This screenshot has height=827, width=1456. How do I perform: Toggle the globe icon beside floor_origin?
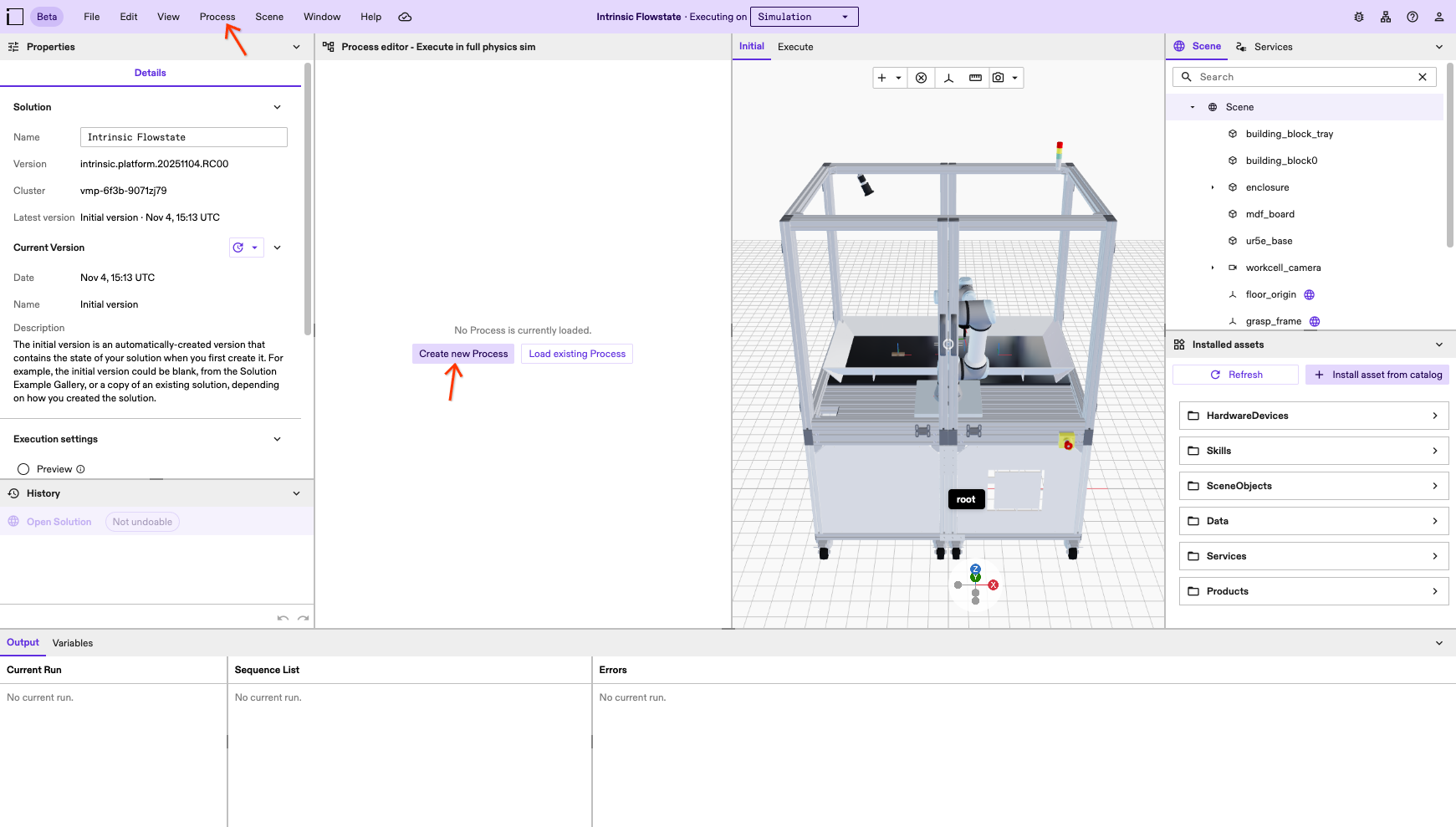(1310, 294)
